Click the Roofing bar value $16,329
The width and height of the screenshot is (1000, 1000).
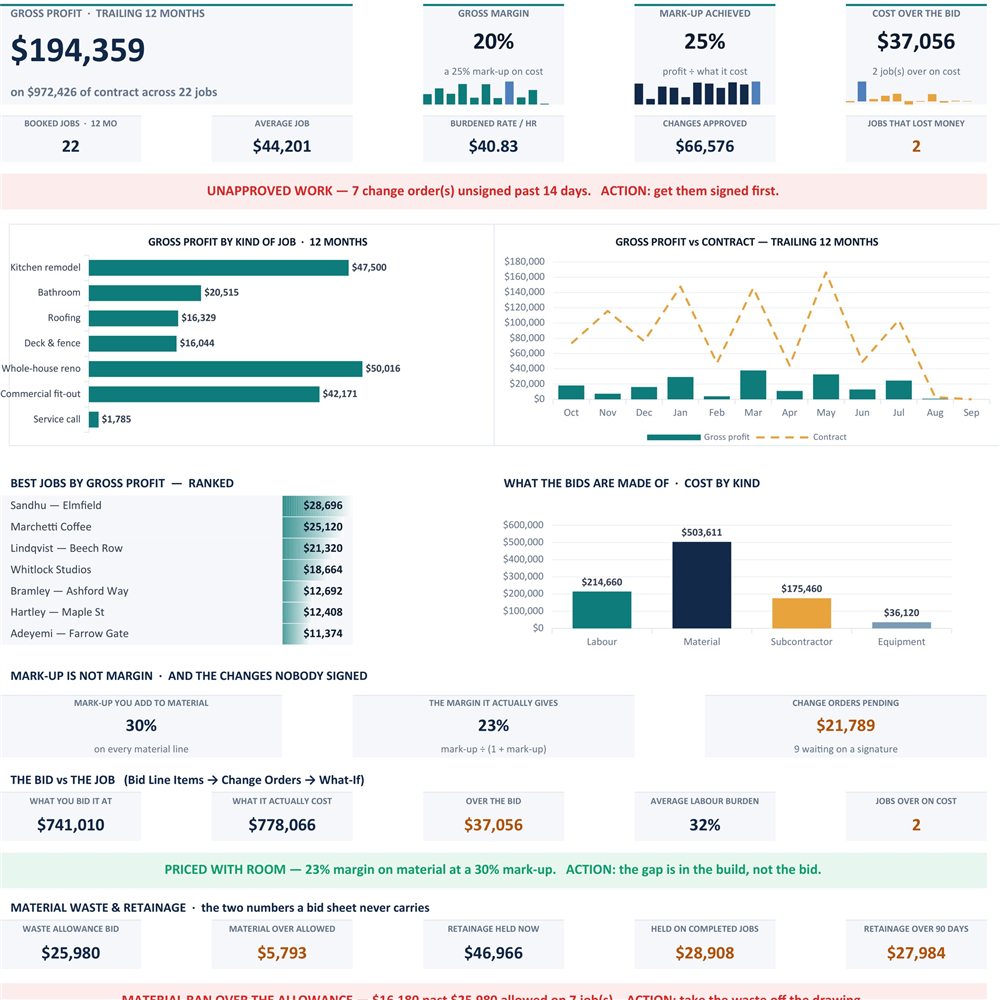coord(198,318)
